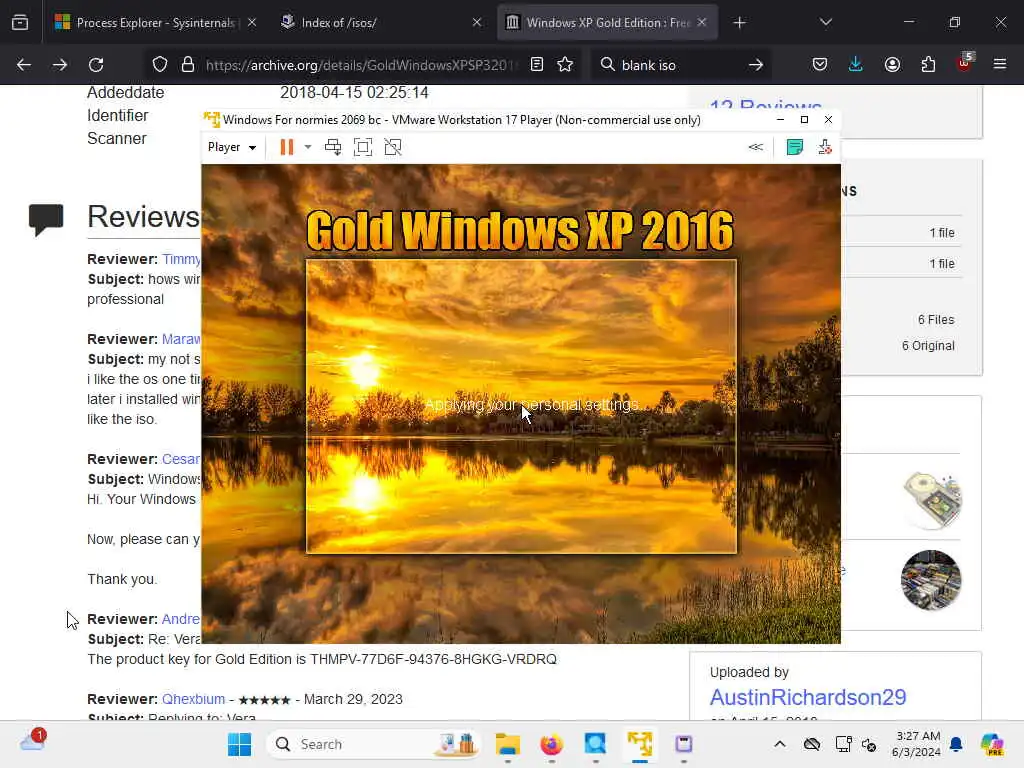Open Firefox account menu
The height and width of the screenshot is (768, 1024).
pyautogui.click(x=892, y=64)
